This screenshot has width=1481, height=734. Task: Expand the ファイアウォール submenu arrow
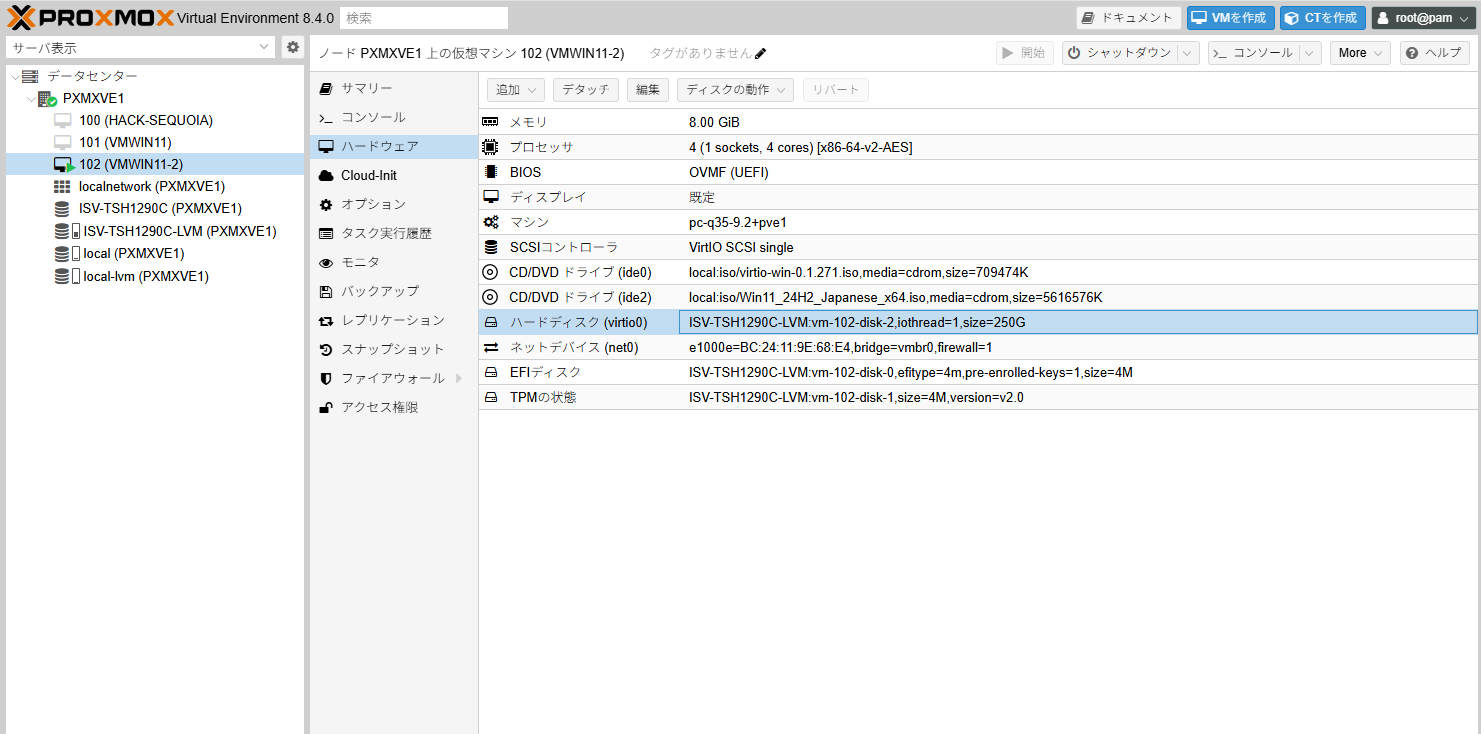click(x=459, y=379)
